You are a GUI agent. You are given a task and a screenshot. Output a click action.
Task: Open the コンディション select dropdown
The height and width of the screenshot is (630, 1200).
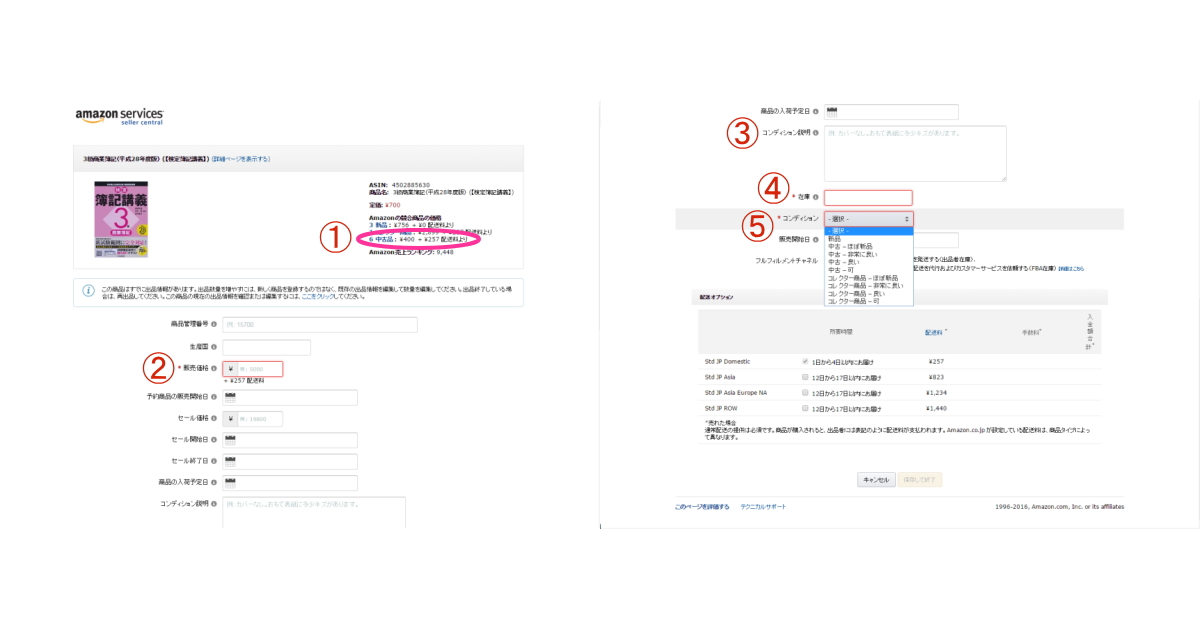[x=868, y=218]
